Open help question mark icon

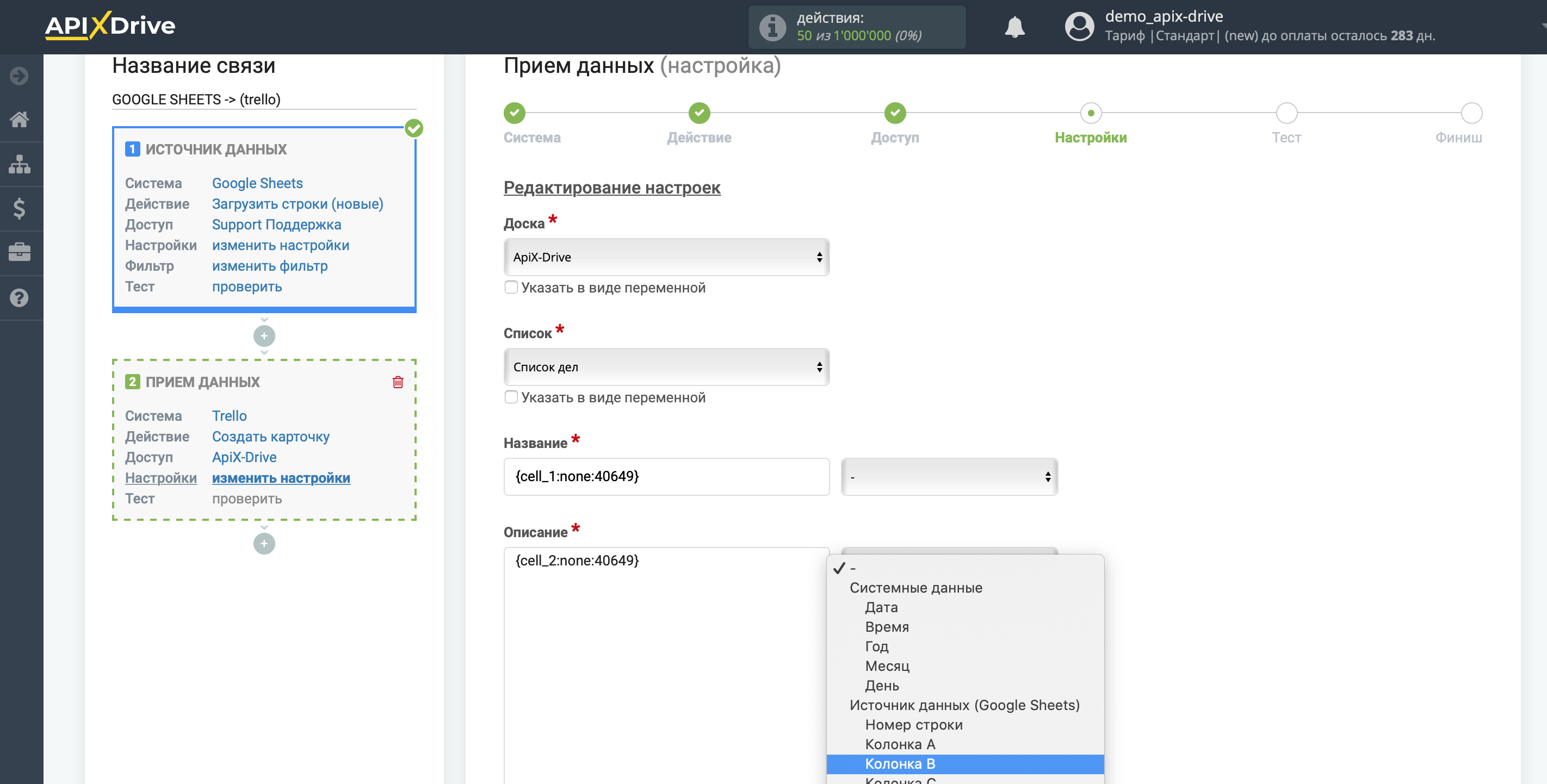[x=19, y=298]
